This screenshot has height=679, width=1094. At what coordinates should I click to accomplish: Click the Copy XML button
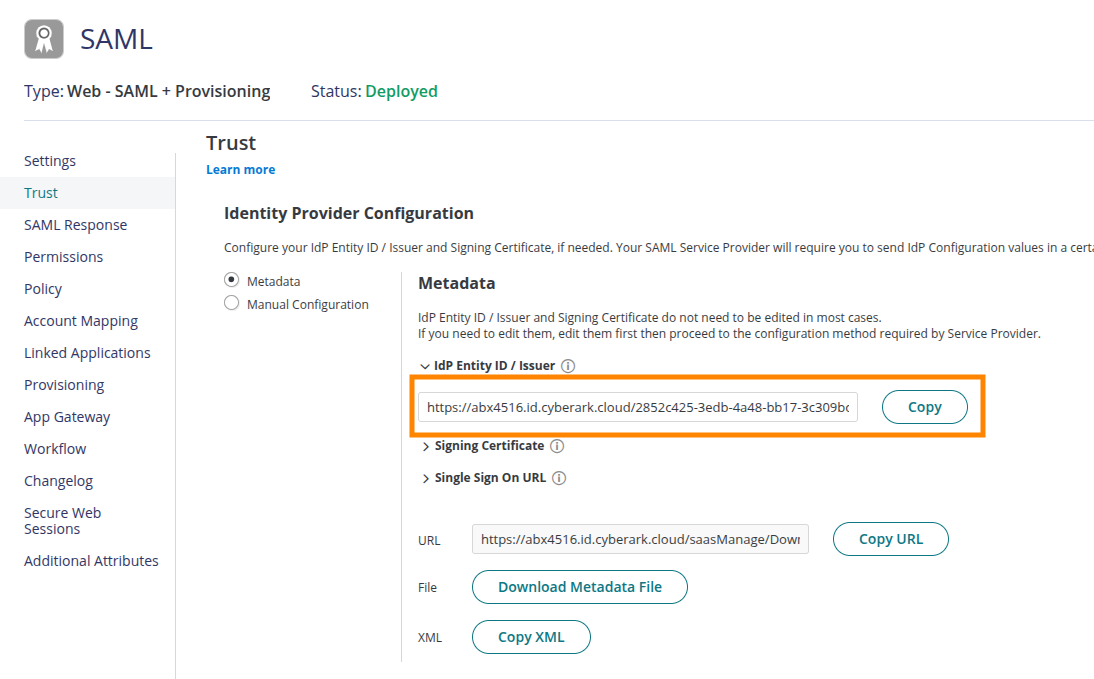point(531,637)
